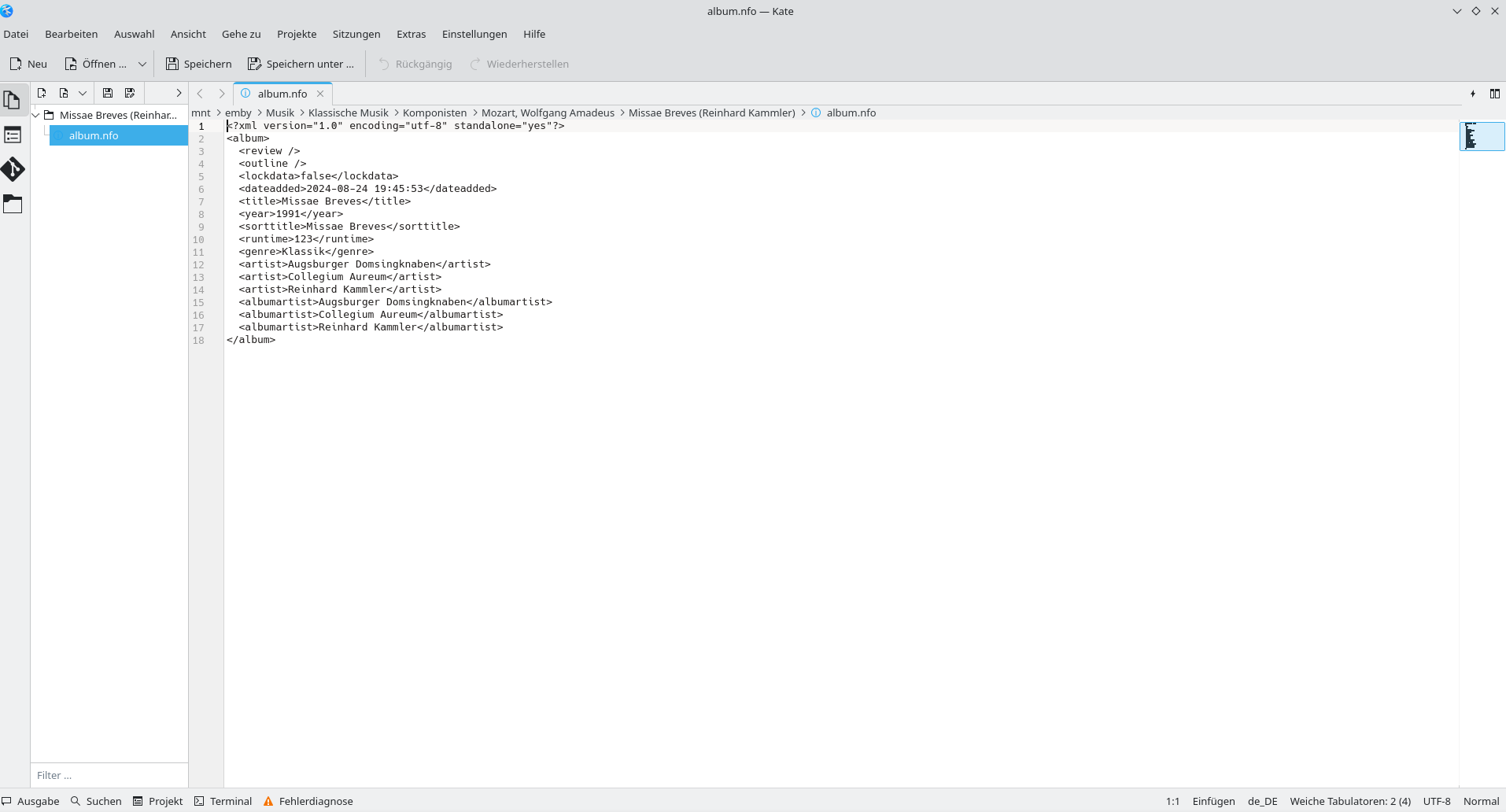Click the quick open lightning icon
Image resolution: width=1506 pixels, height=812 pixels.
point(1473,94)
